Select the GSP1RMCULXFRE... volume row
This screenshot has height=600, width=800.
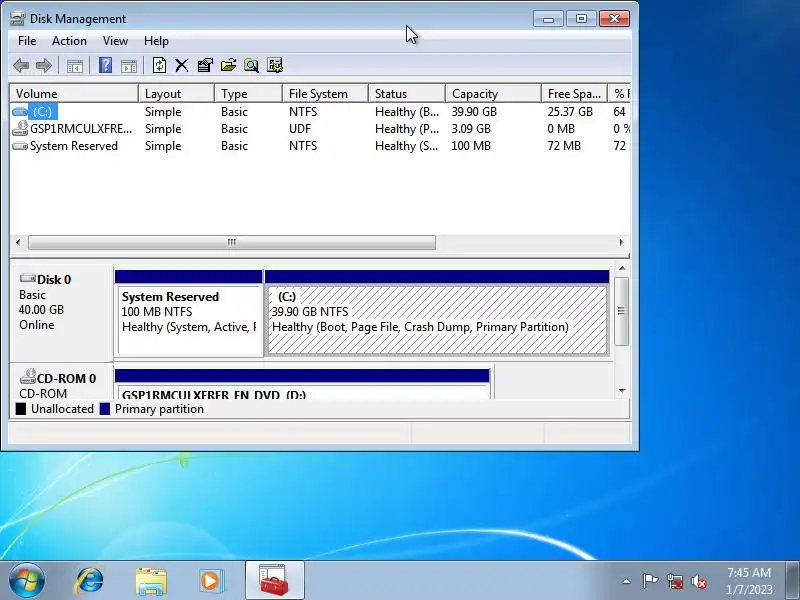320,129
